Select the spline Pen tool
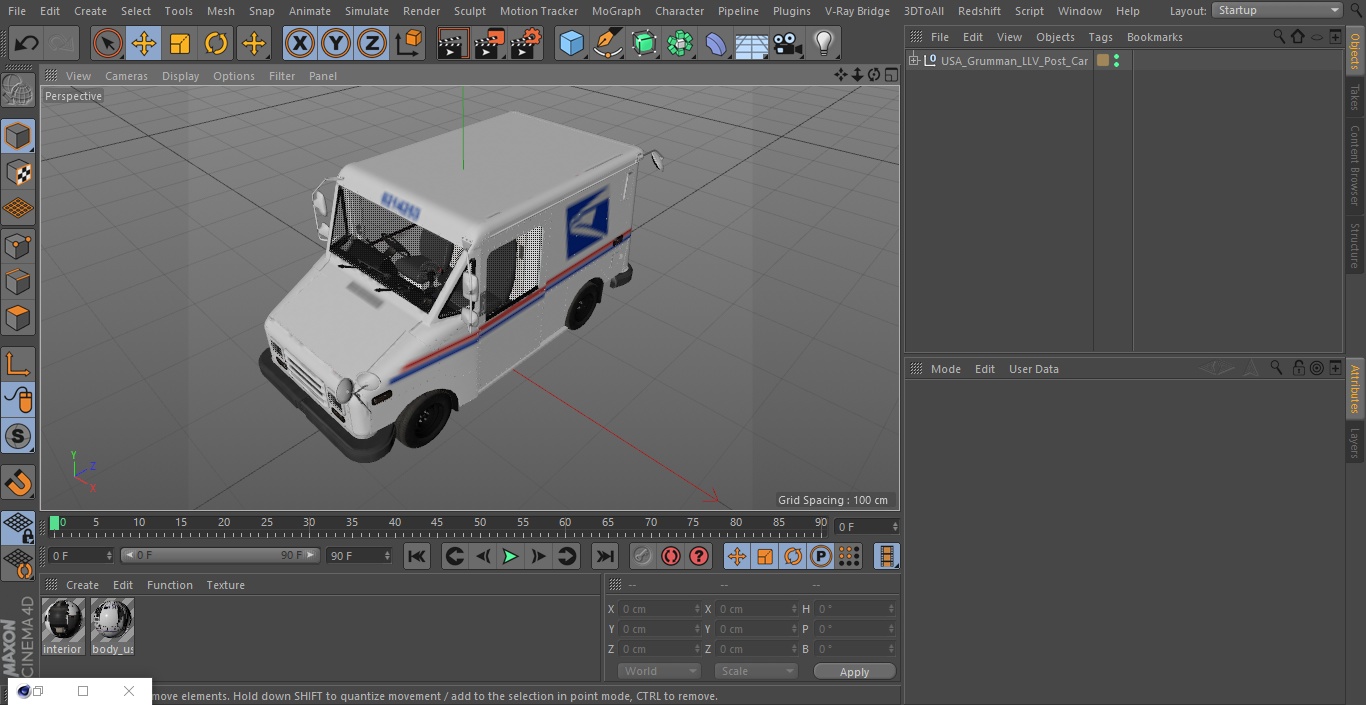Viewport: 1366px width, 705px height. tap(607, 43)
